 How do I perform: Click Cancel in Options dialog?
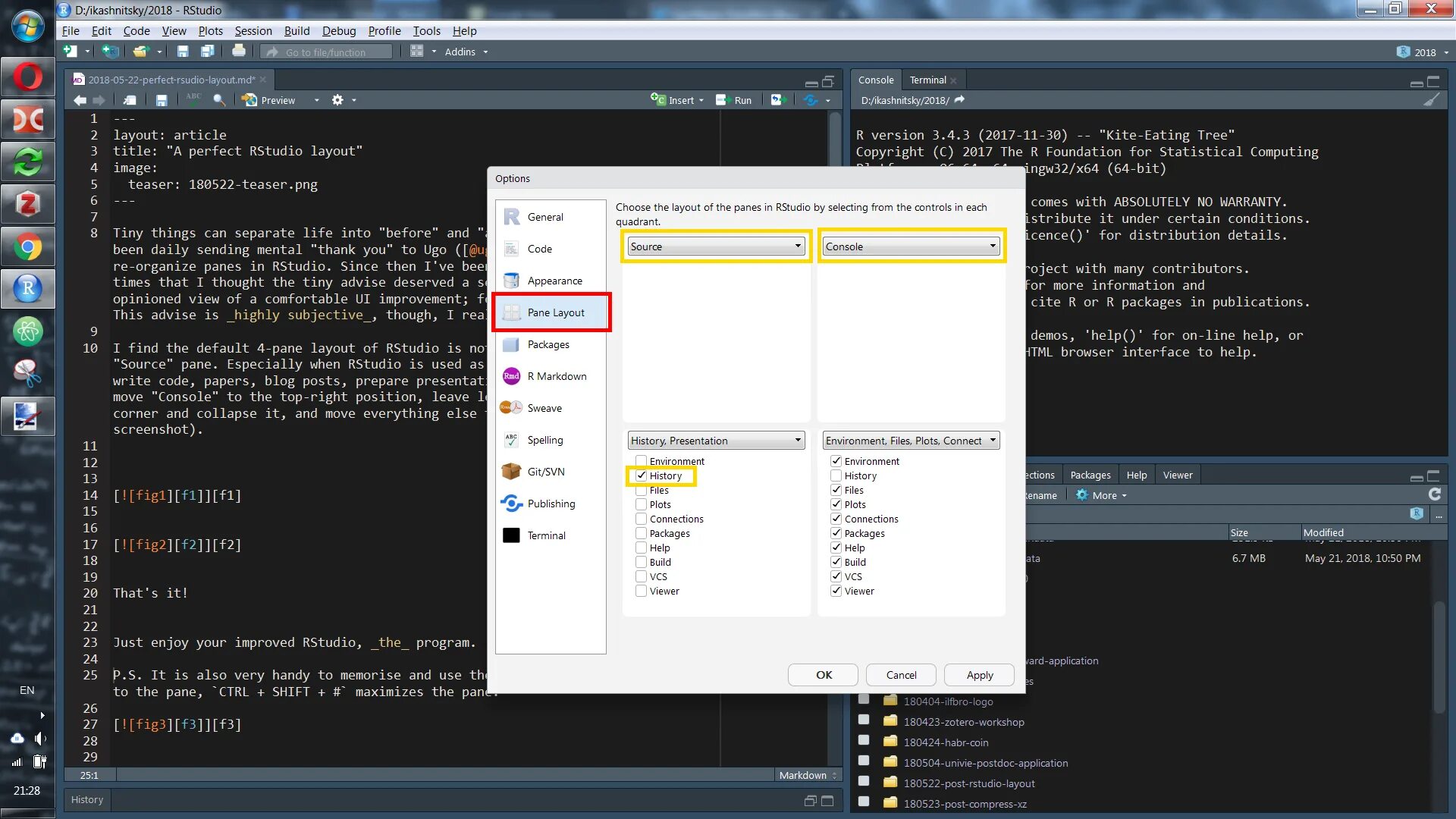tap(901, 675)
